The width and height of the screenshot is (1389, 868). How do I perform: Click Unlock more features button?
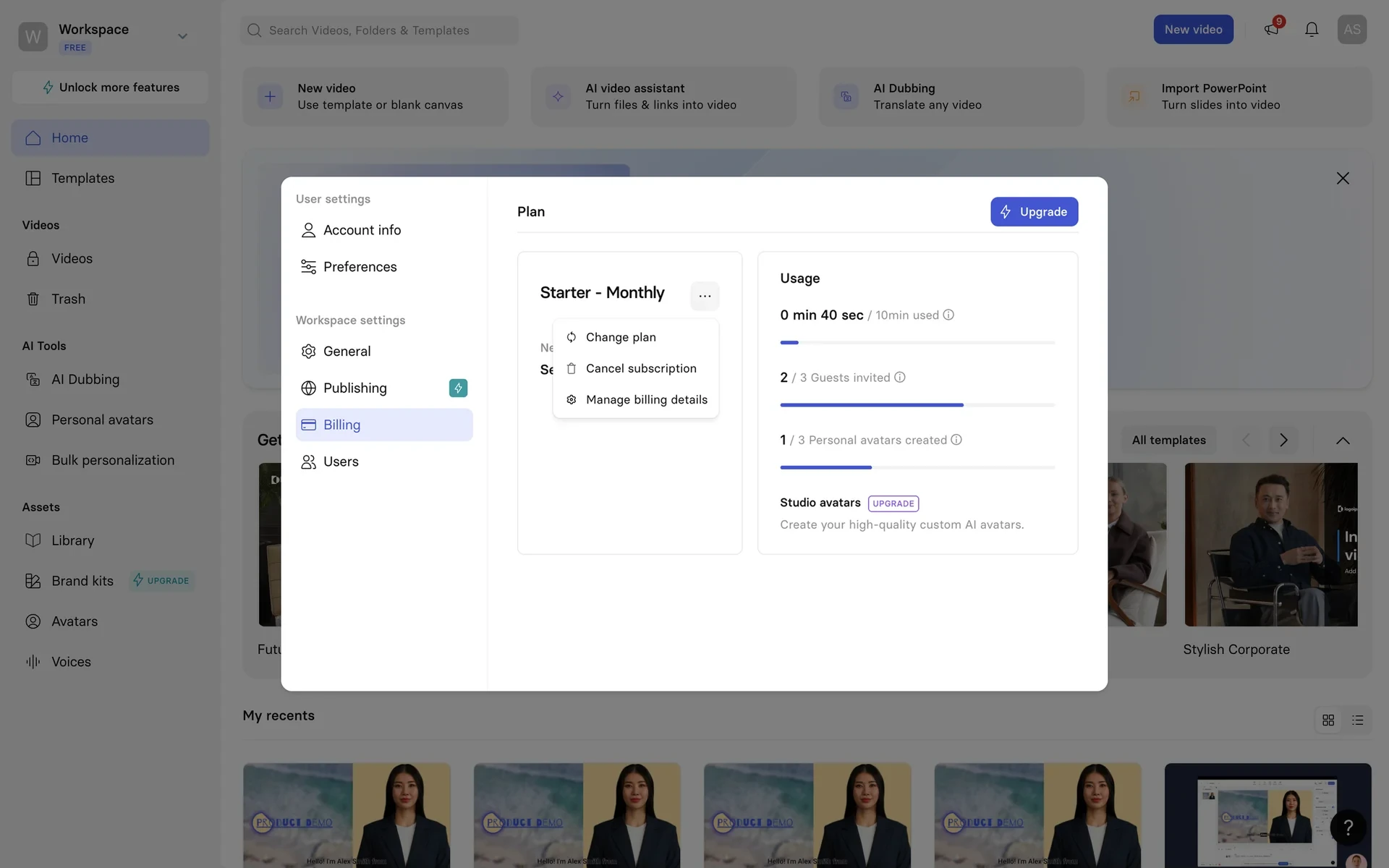pyautogui.click(x=110, y=87)
